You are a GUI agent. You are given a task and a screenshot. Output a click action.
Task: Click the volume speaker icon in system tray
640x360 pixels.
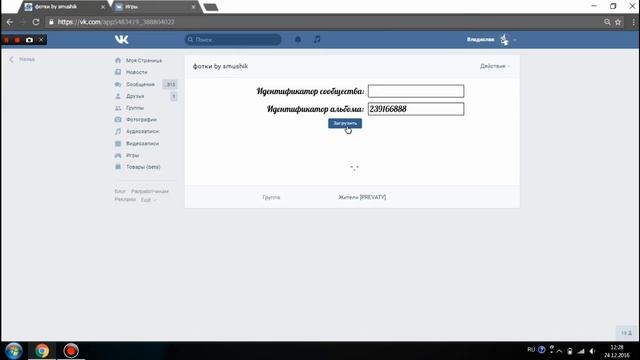(593, 351)
